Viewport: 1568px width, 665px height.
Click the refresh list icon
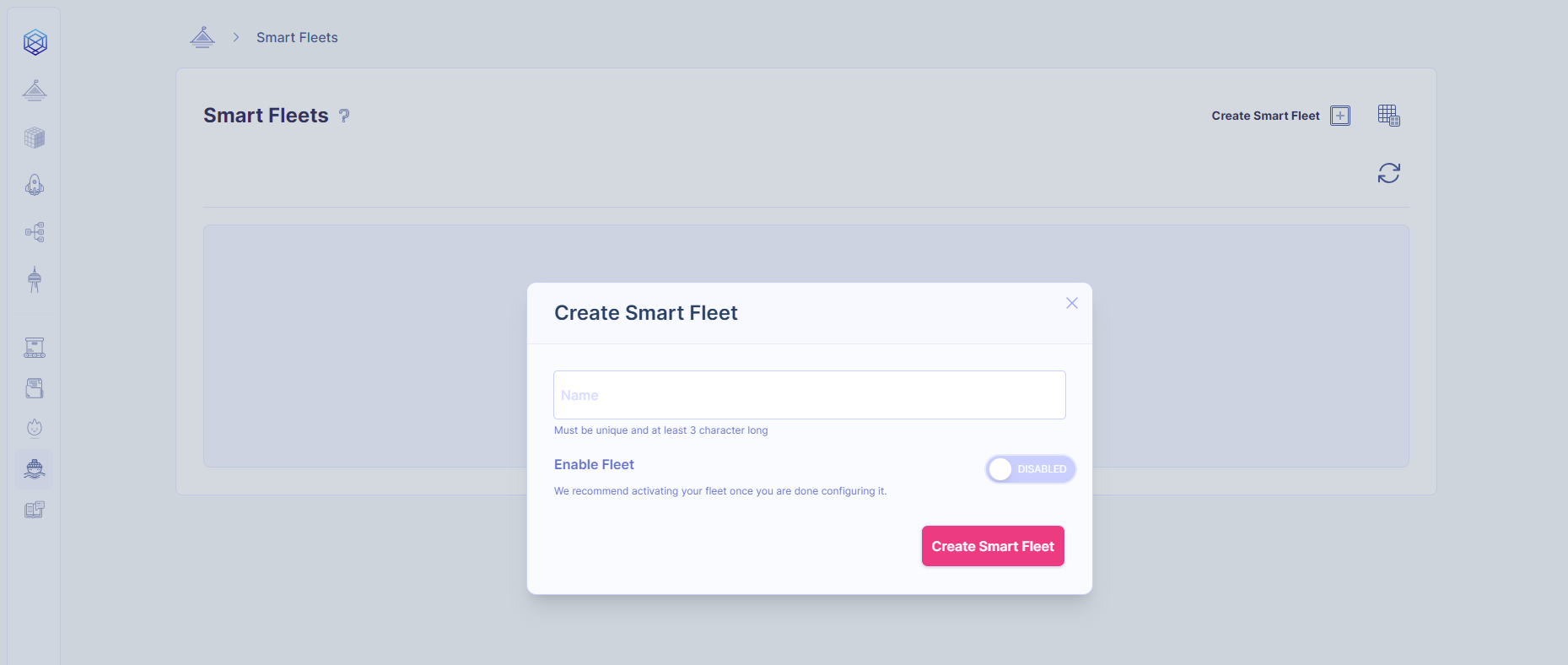click(1388, 173)
